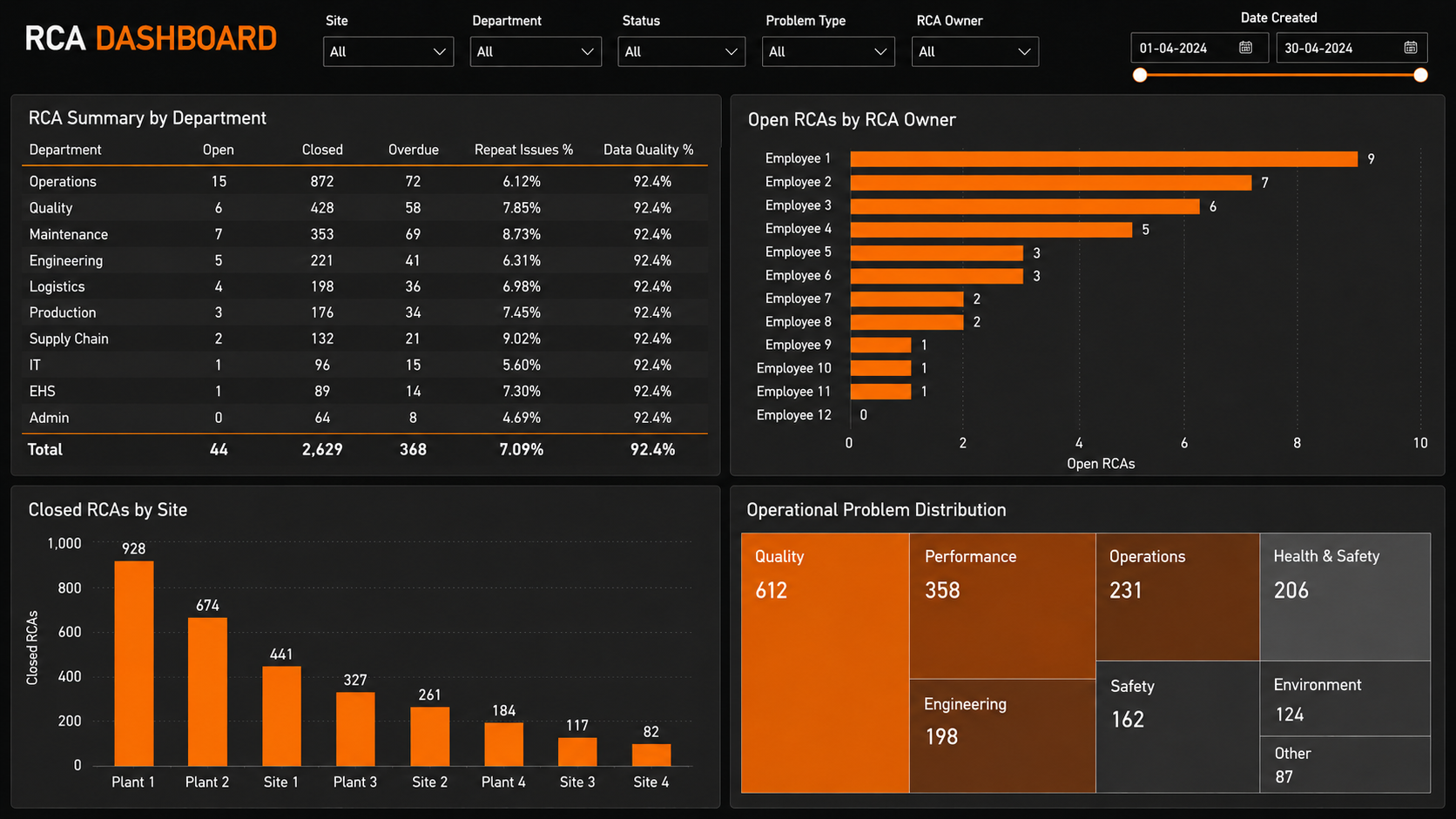Select the Supply Chain row
Image resolution: width=1456 pixels, height=819 pixels.
pyautogui.click(x=365, y=339)
